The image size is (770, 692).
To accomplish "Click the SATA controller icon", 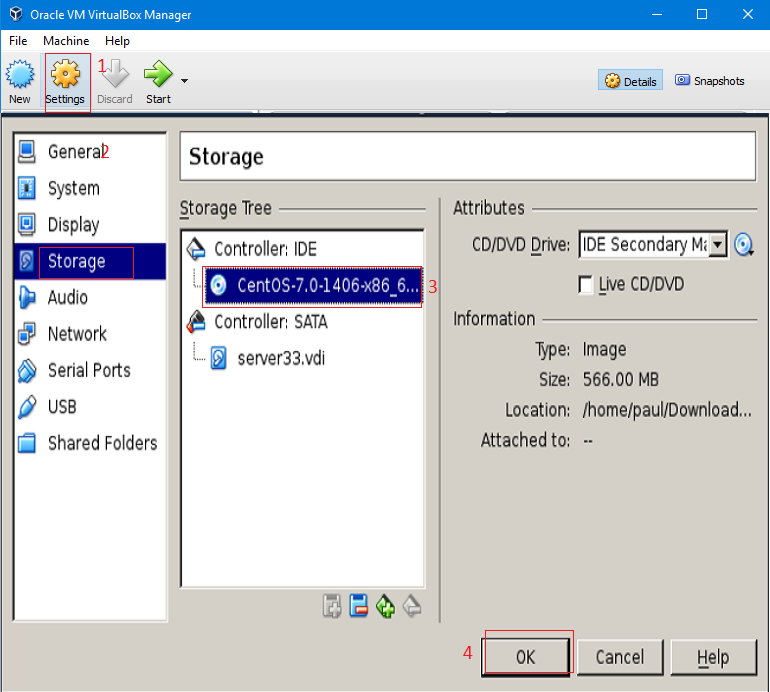I will (x=196, y=322).
